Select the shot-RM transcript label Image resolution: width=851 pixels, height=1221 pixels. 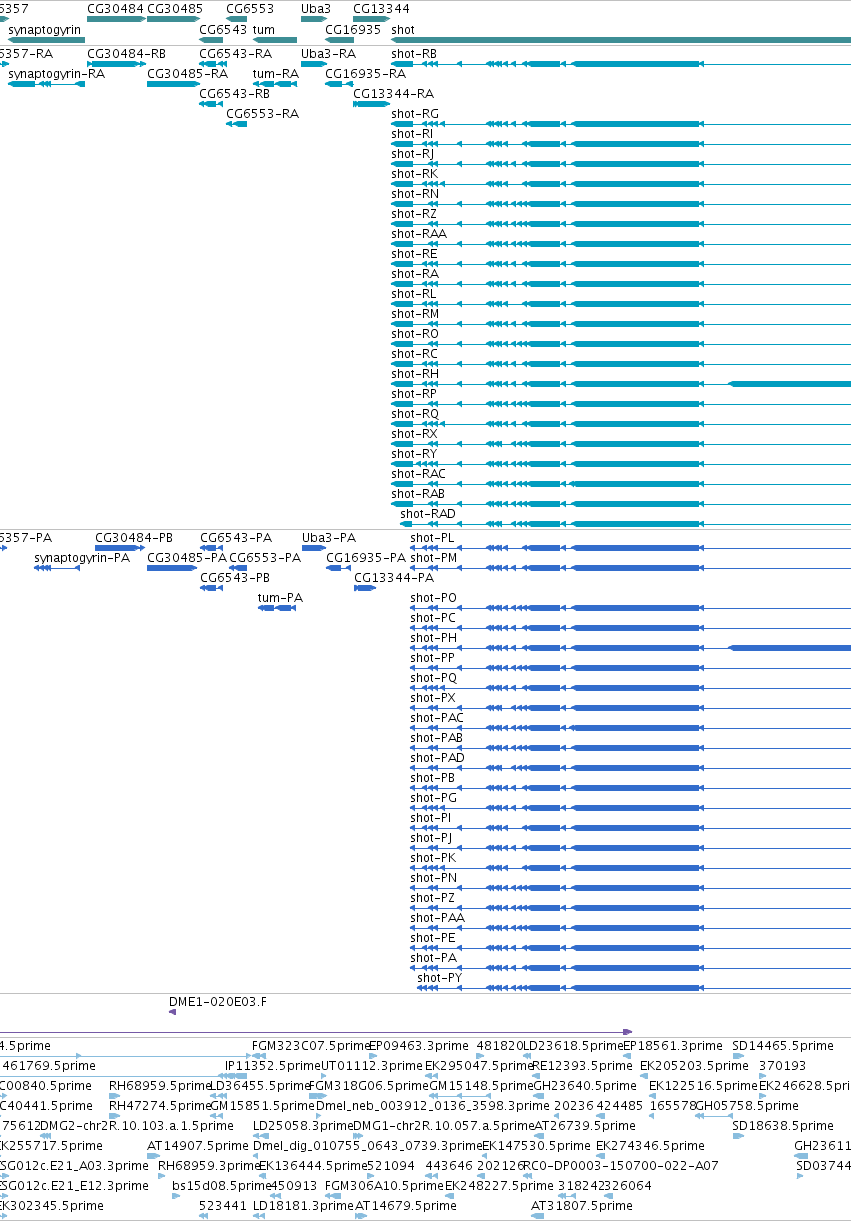[415, 314]
